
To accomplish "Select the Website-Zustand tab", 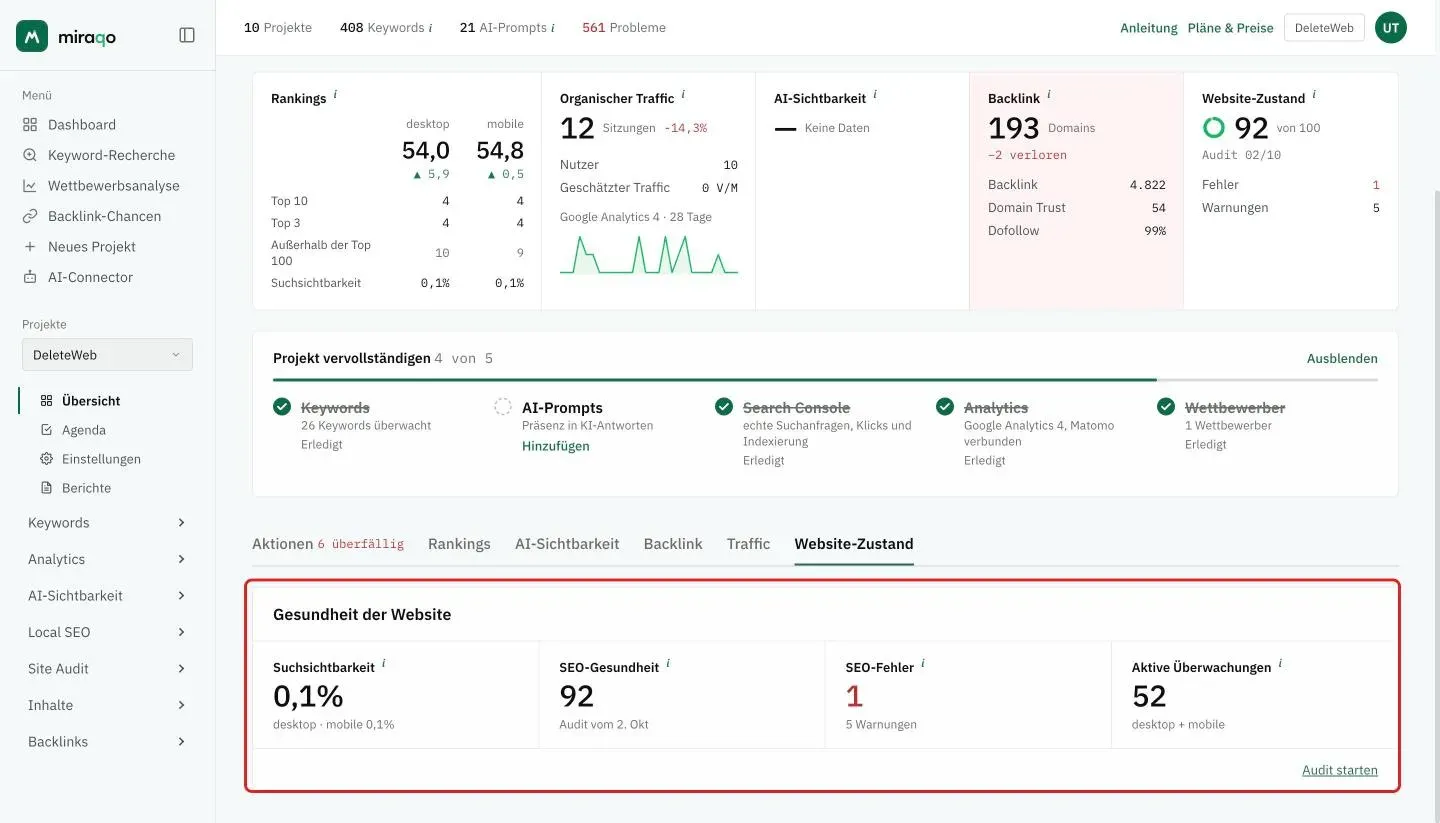I will [x=854, y=544].
